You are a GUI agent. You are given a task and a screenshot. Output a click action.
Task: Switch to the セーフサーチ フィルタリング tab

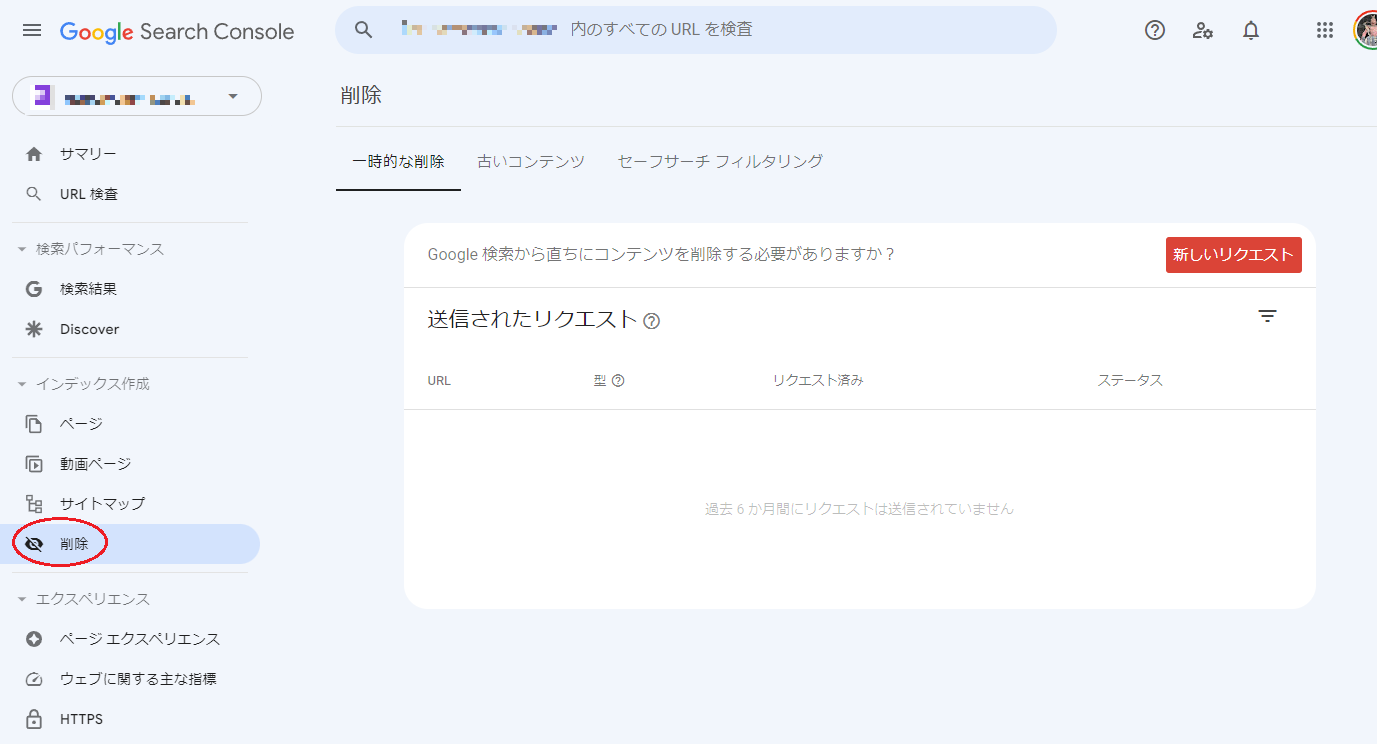(x=719, y=160)
